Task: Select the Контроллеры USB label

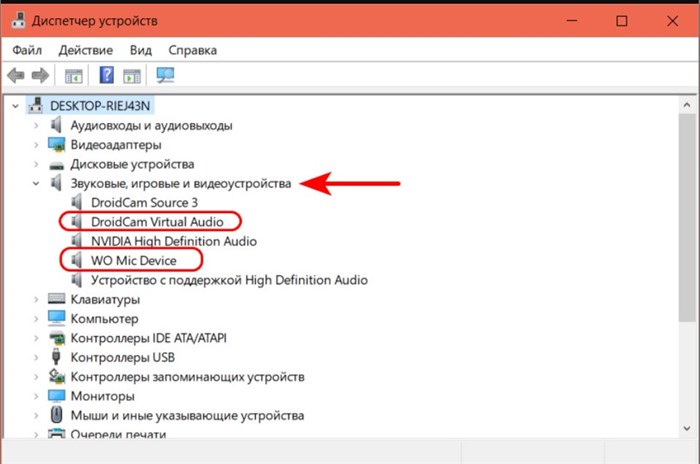Action: (x=123, y=357)
